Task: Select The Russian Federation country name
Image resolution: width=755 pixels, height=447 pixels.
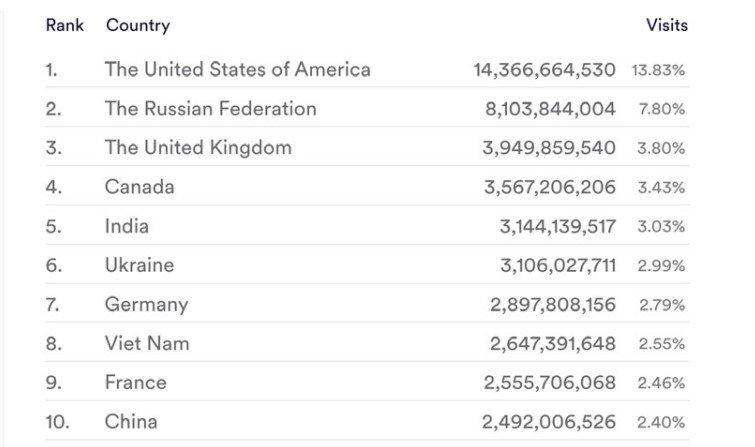Action: 210,108
